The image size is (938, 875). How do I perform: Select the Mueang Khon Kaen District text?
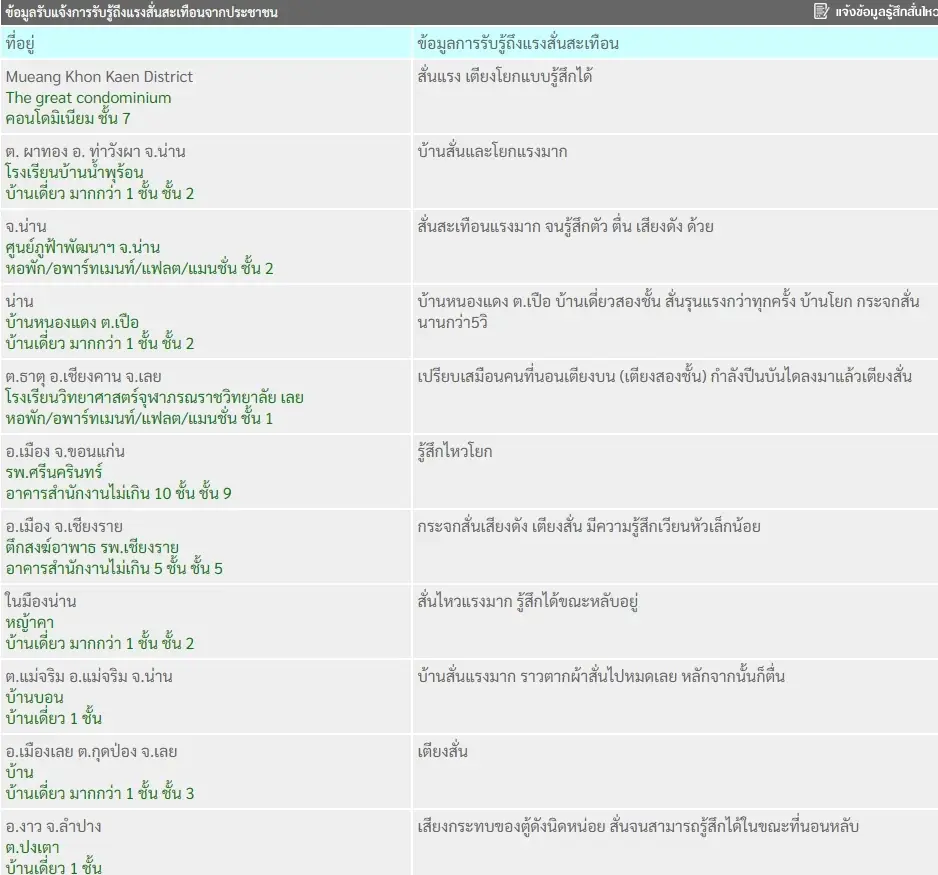(99, 77)
